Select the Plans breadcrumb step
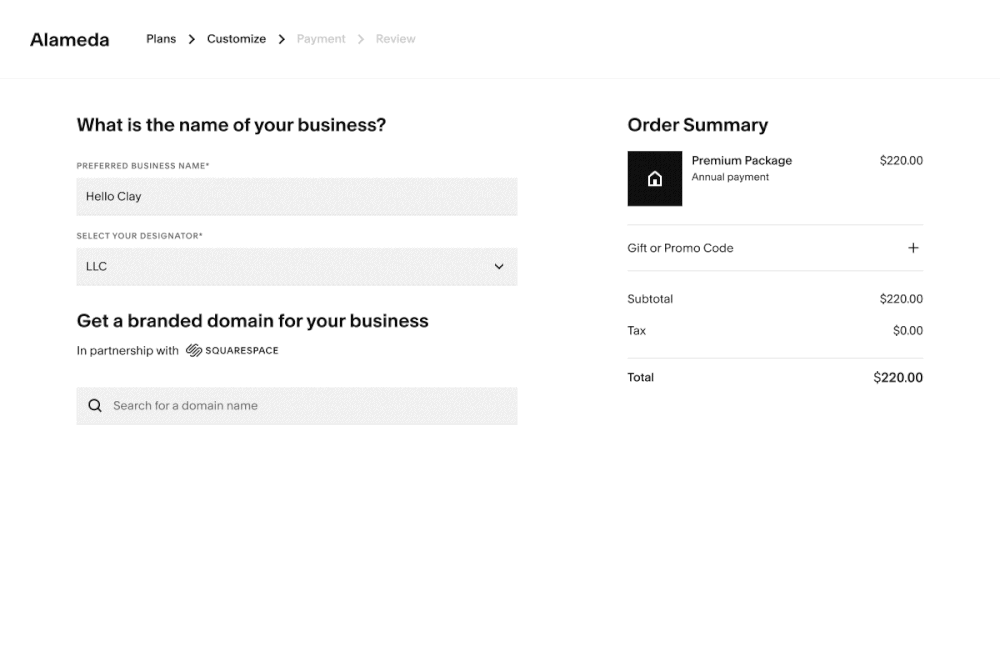The image size is (1000, 667). click(161, 38)
